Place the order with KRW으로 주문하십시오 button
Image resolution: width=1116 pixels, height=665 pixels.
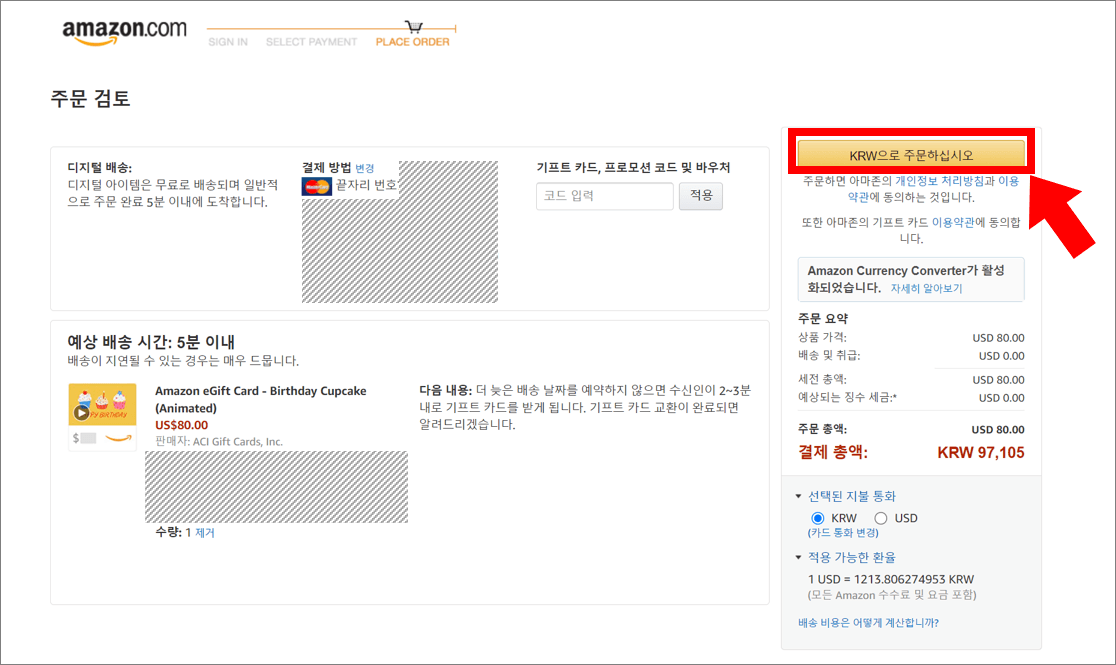pos(911,155)
